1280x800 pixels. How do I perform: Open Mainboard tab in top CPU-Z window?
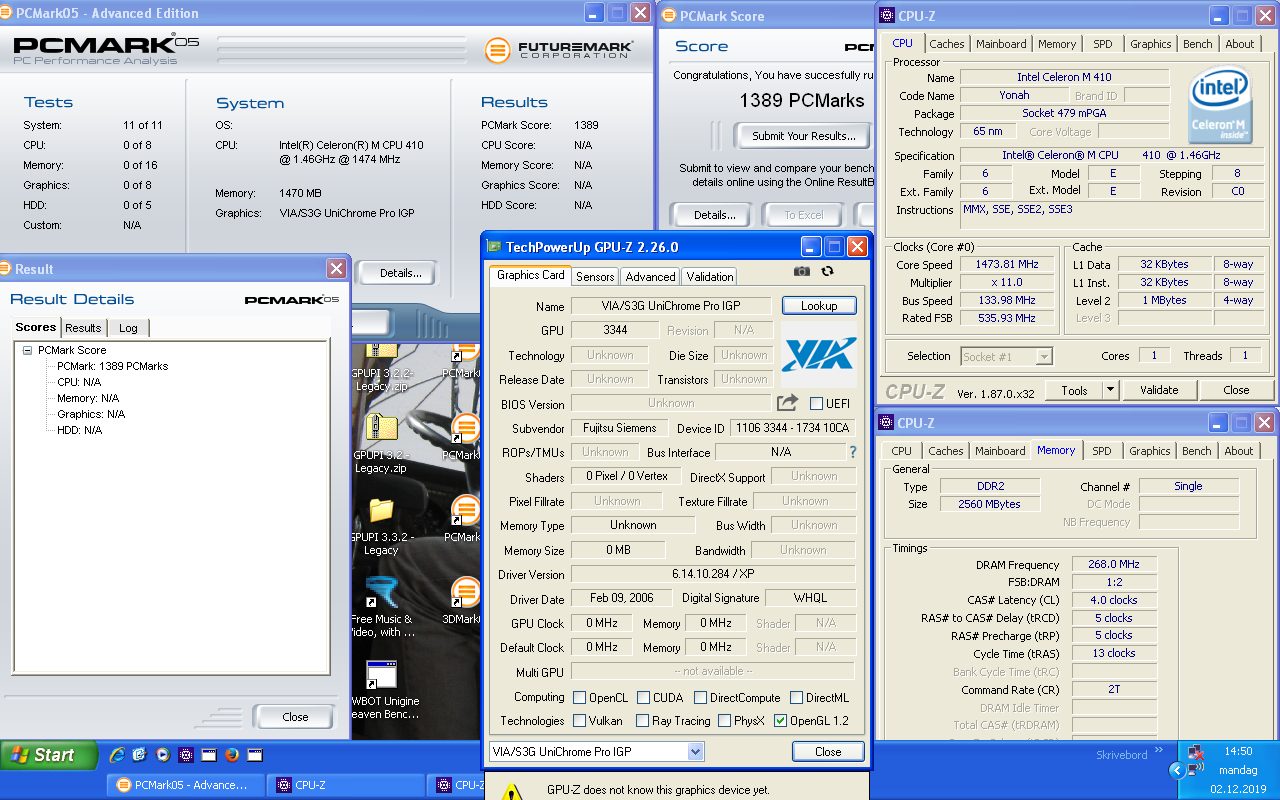1001,44
